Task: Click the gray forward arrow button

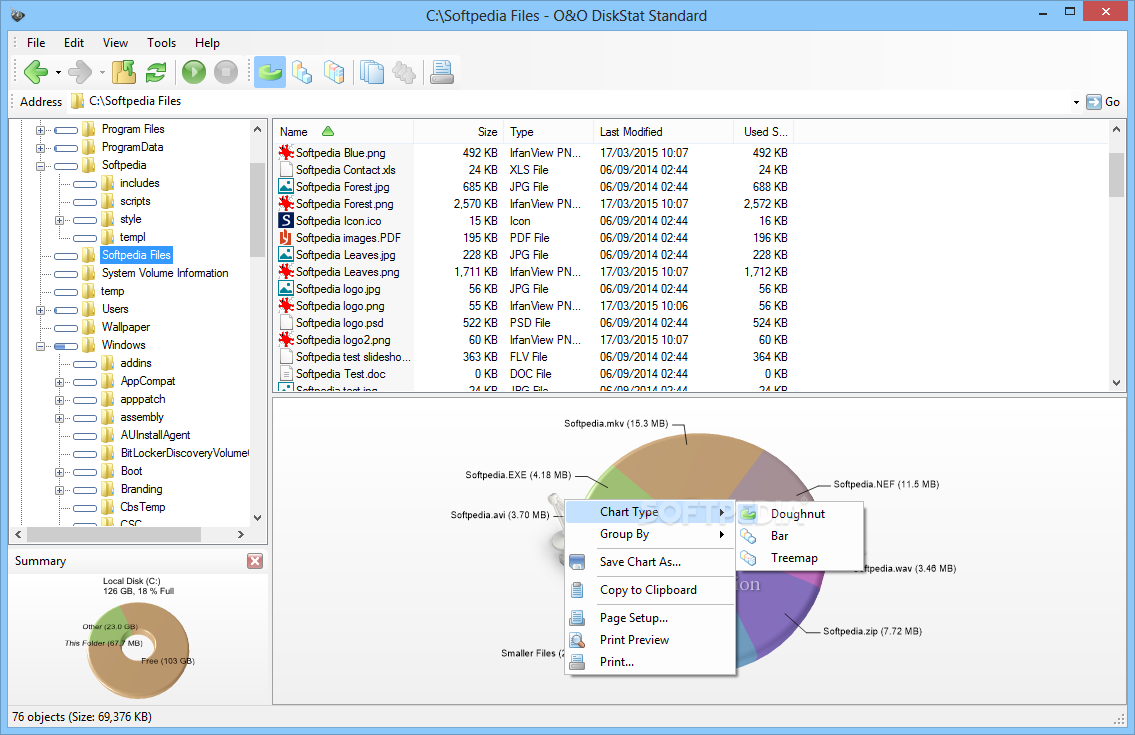Action: [80, 72]
